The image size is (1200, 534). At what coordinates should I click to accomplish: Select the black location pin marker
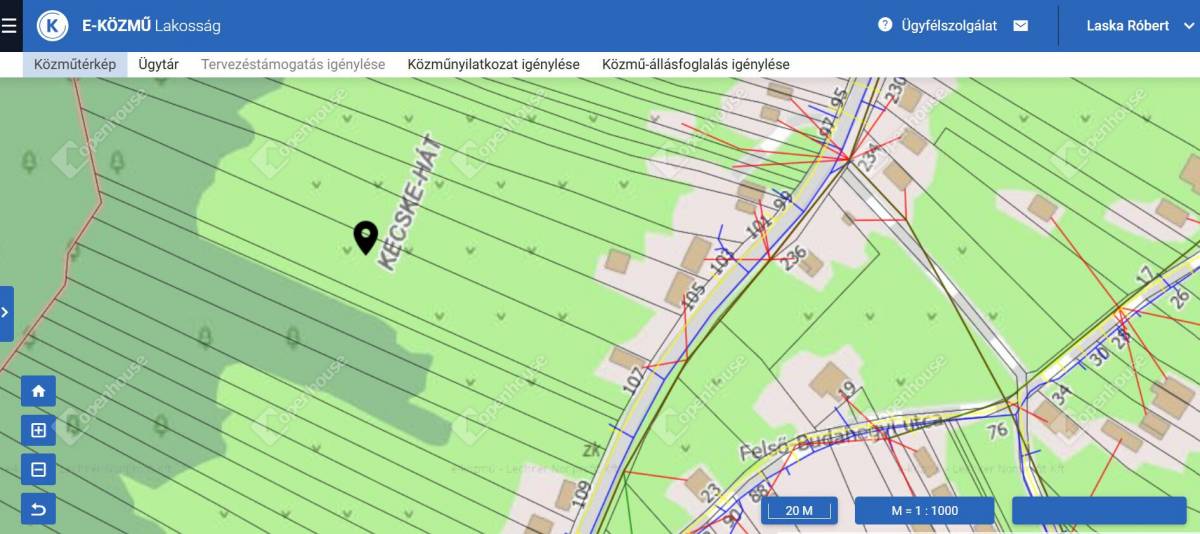click(365, 236)
